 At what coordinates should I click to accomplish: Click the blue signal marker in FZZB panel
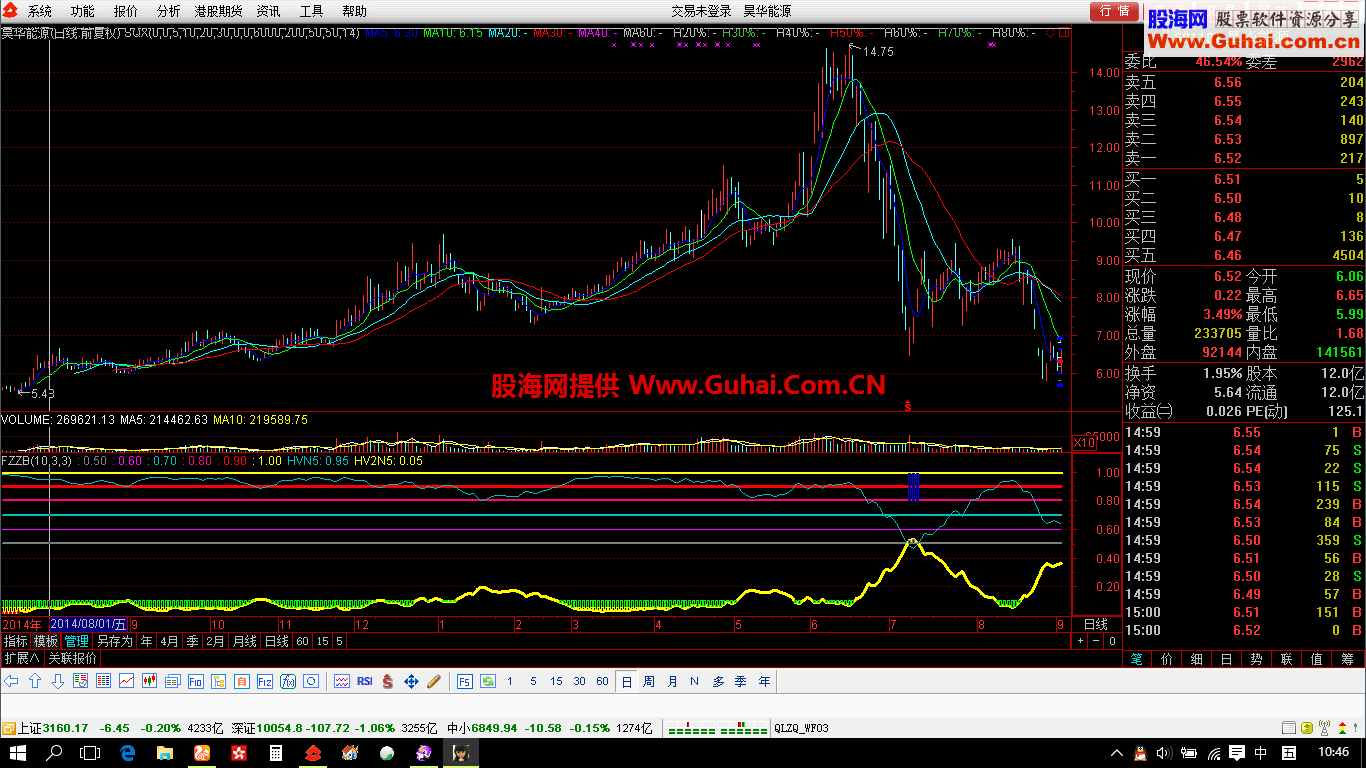[x=913, y=486]
